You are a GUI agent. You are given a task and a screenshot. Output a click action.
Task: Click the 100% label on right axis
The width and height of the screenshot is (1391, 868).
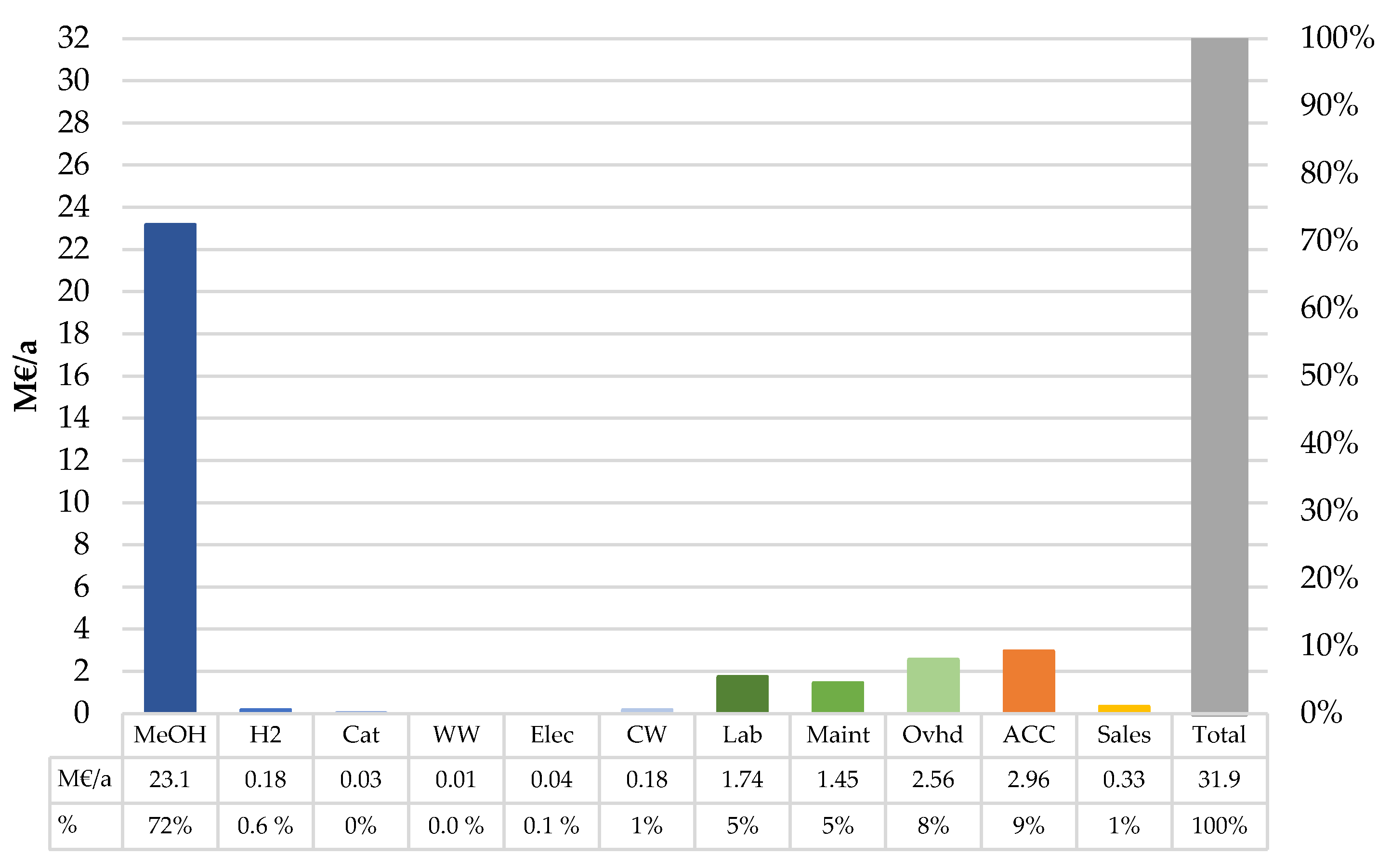pyautogui.click(x=1337, y=38)
